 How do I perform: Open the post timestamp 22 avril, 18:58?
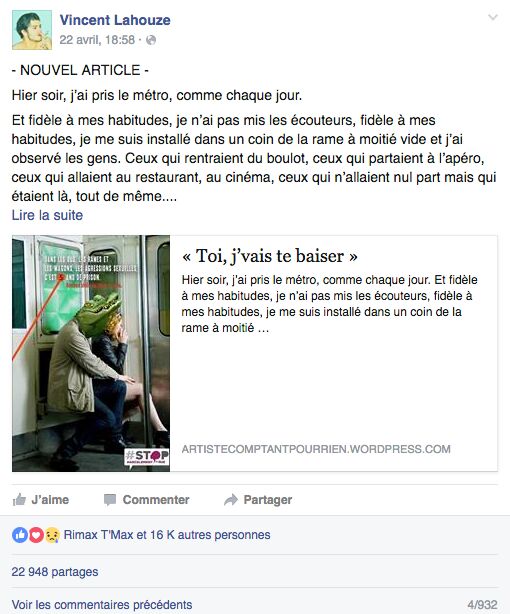click(97, 40)
